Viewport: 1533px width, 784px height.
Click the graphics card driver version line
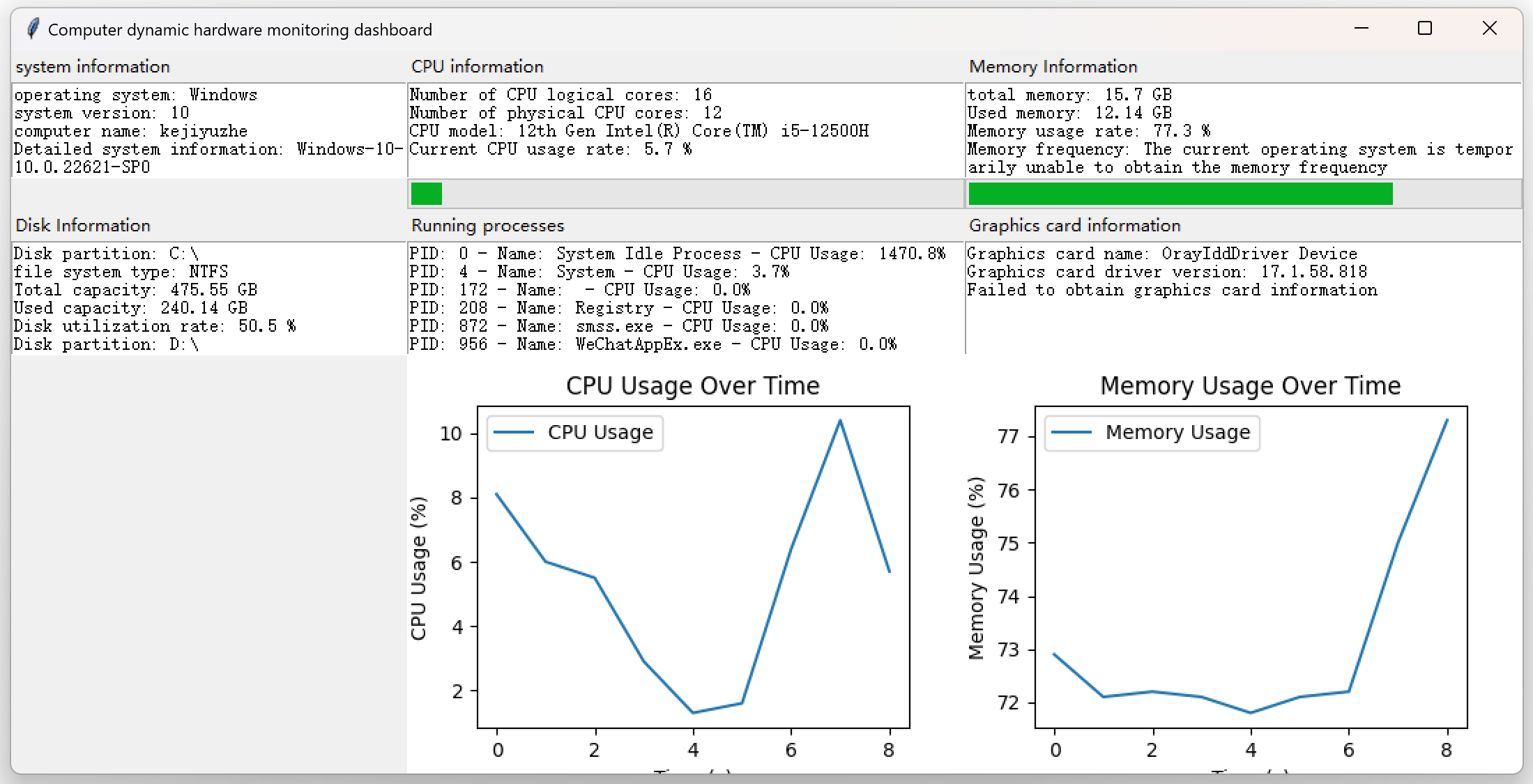click(x=1166, y=272)
